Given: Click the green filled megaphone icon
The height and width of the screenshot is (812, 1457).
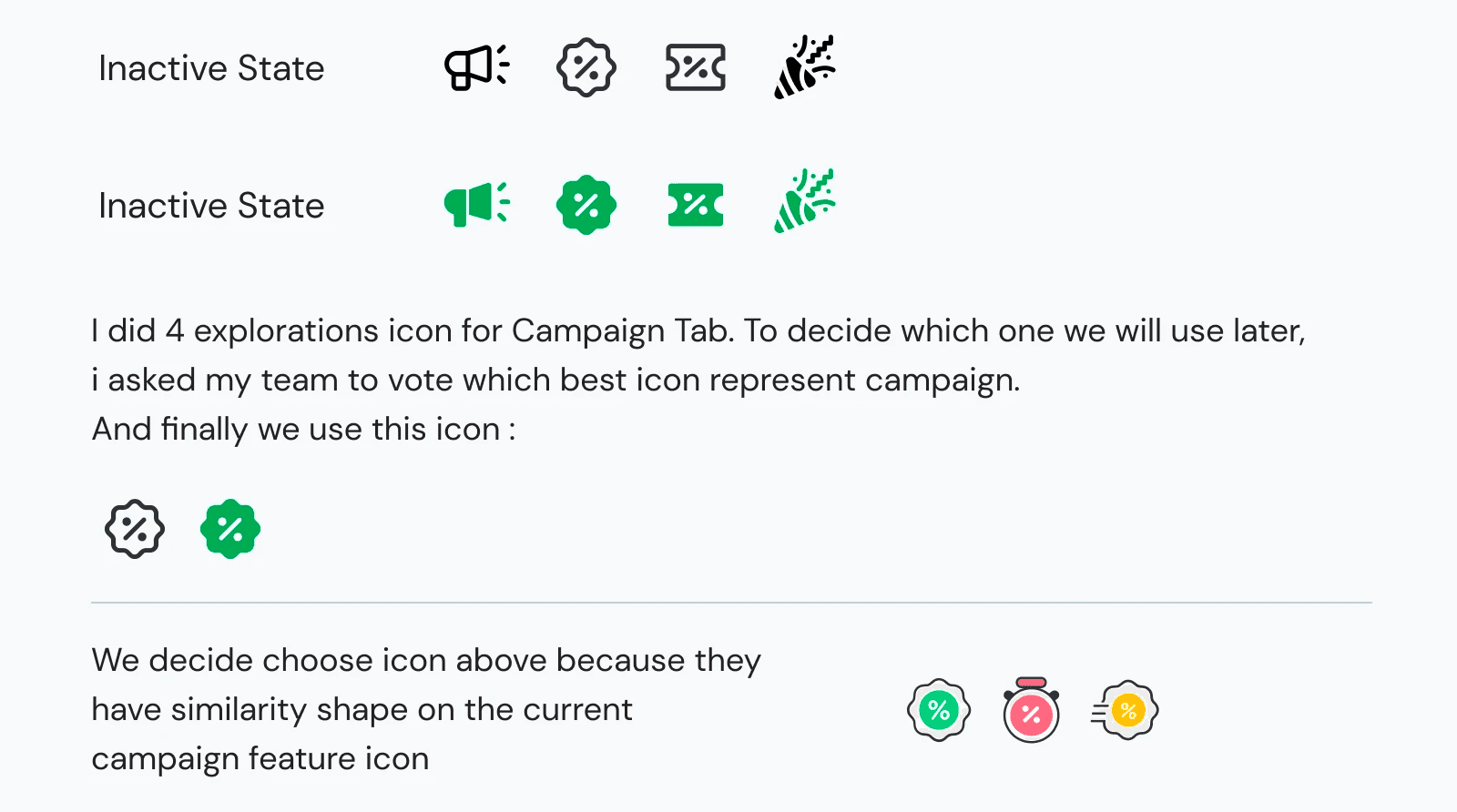Looking at the screenshot, I should pos(475,204).
